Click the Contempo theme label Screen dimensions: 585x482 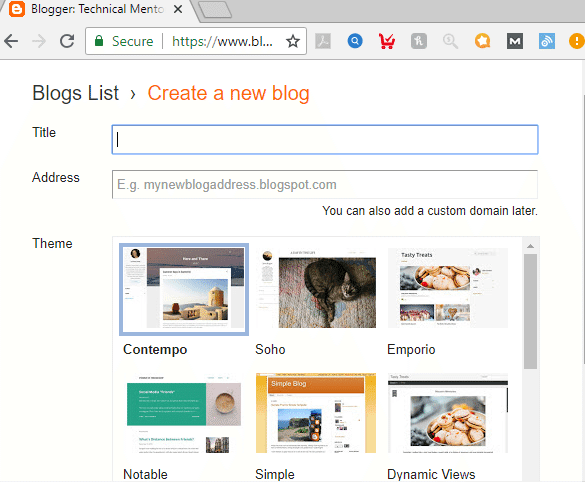pos(155,350)
